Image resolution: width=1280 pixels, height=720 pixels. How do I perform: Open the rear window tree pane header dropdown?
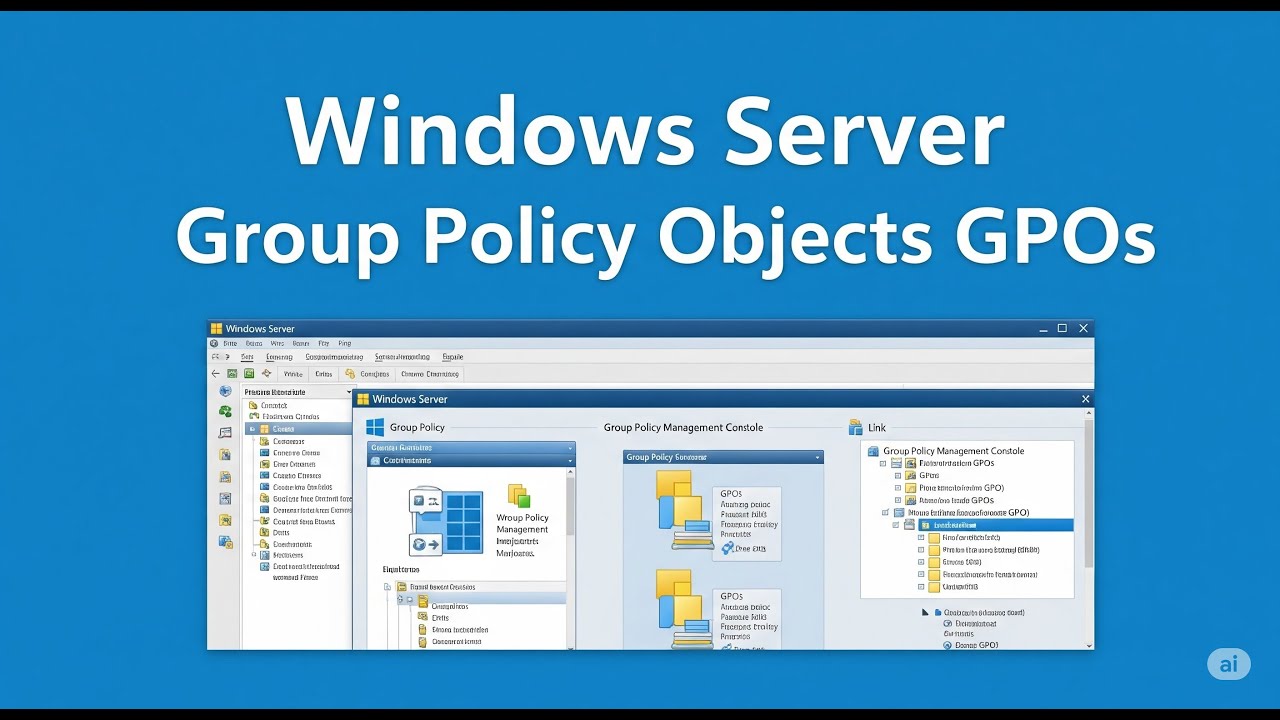[348, 392]
